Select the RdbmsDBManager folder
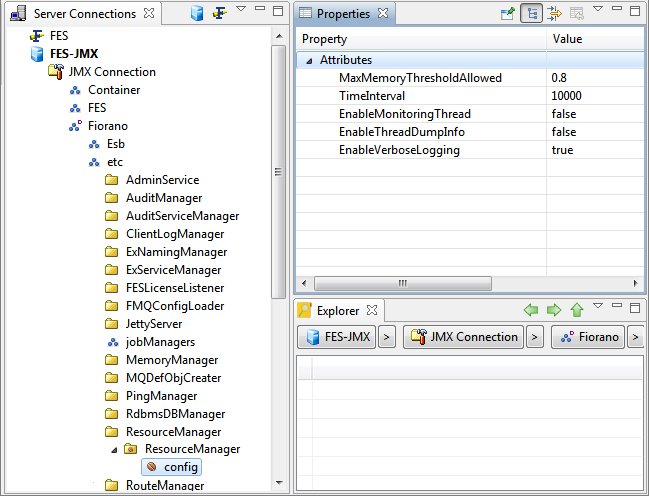Screen dimensions: 649x496 tap(175, 414)
